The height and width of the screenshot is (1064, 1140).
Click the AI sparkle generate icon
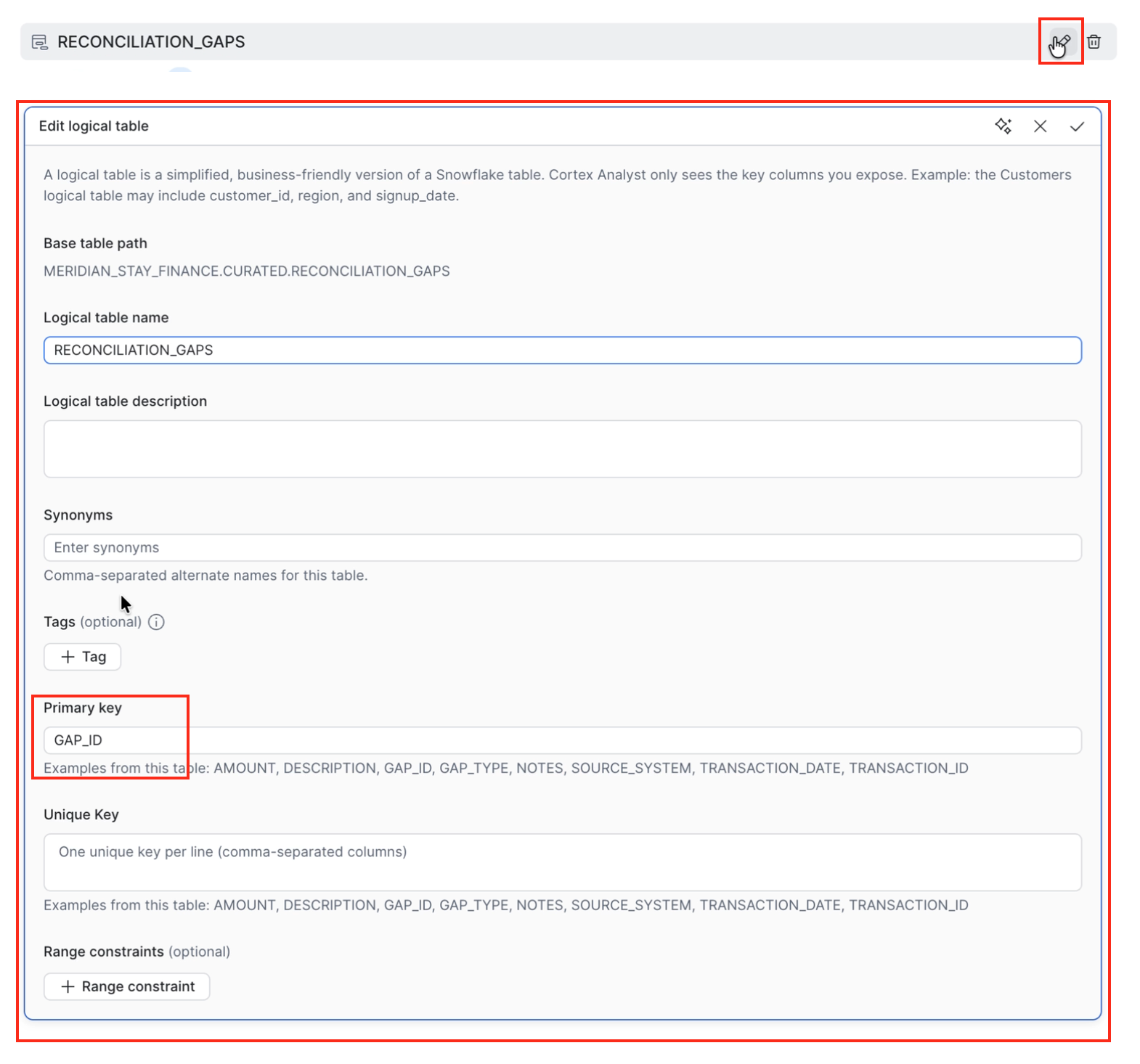pyautogui.click(x=1003, y=126)
